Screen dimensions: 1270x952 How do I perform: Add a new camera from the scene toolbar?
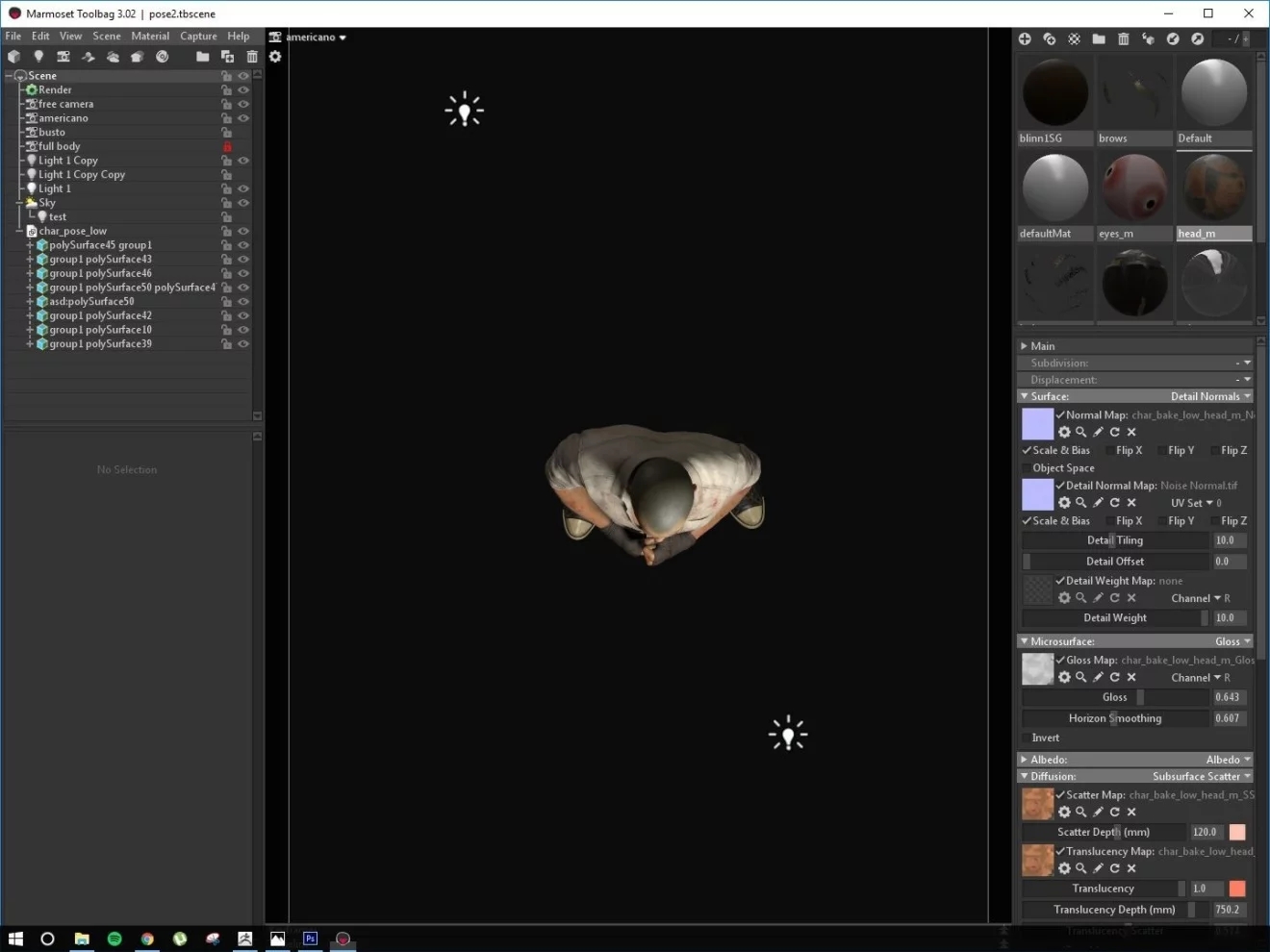click(x=63, y=57)
